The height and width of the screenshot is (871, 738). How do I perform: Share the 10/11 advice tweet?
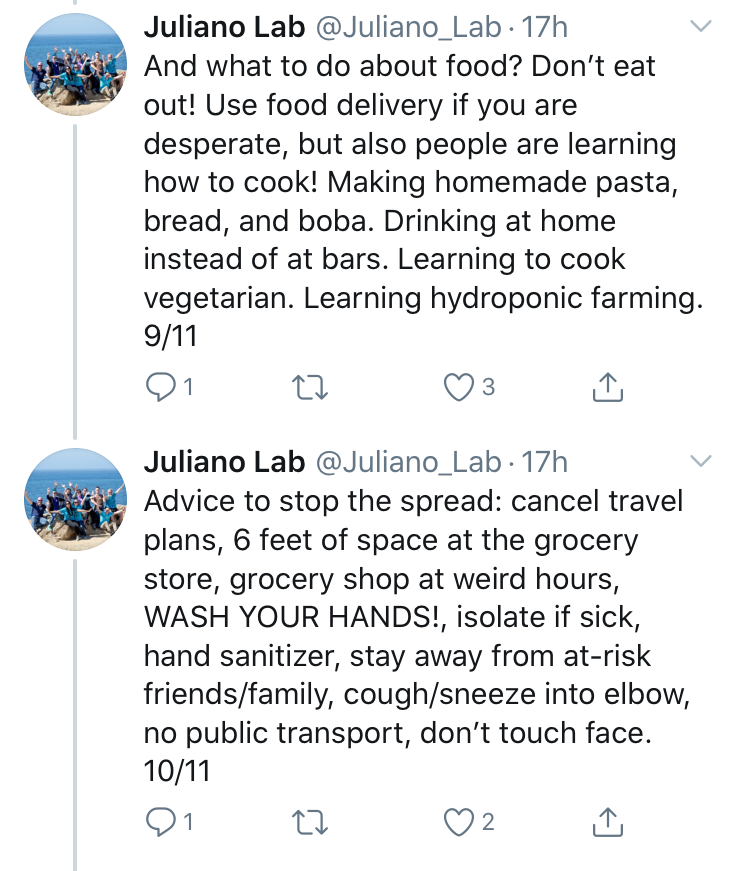pyautogui.click(x=608, y=822)
